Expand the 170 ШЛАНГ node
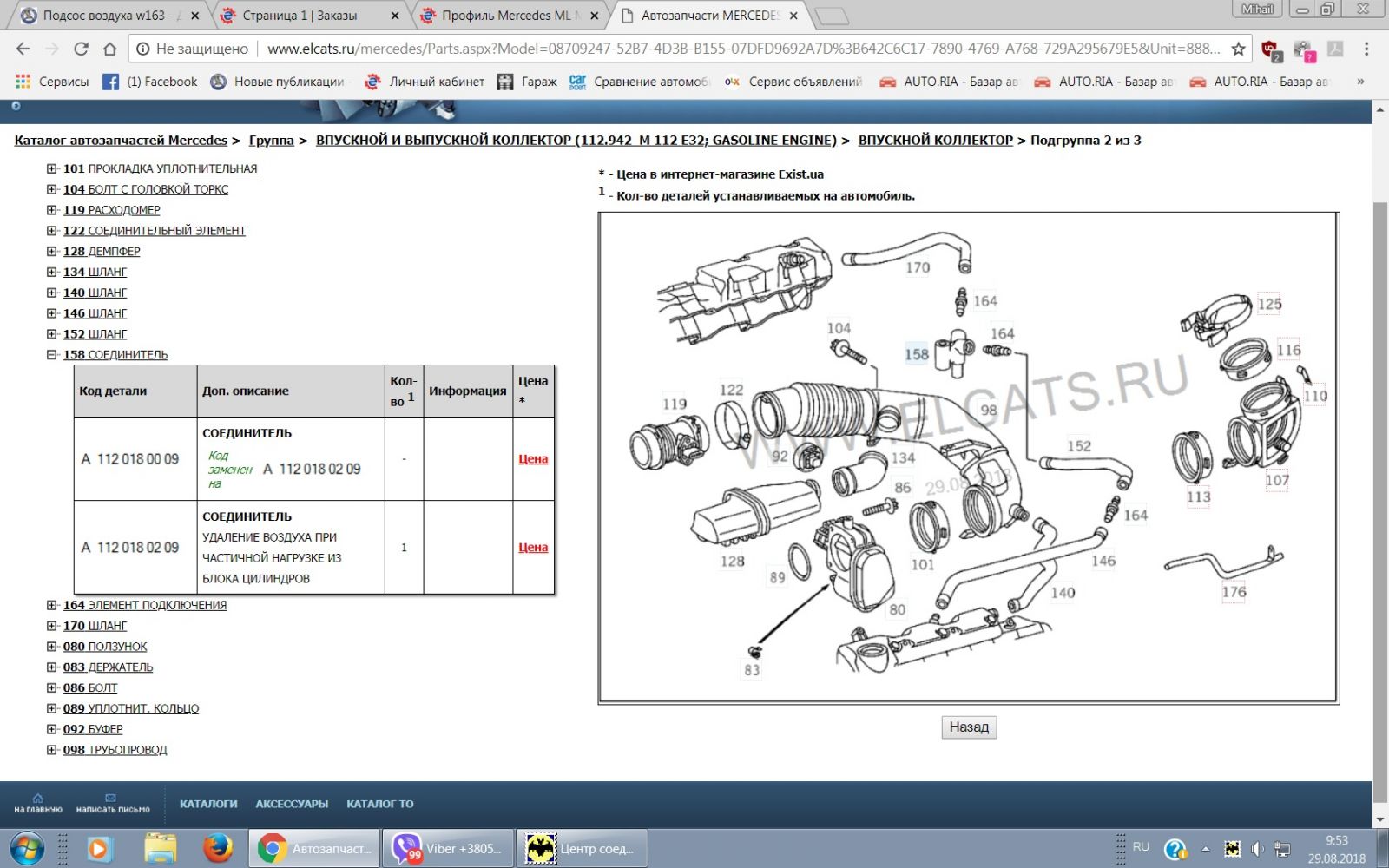The width and height of the screenshot is (1389, 868). click(x=52, y=626)
